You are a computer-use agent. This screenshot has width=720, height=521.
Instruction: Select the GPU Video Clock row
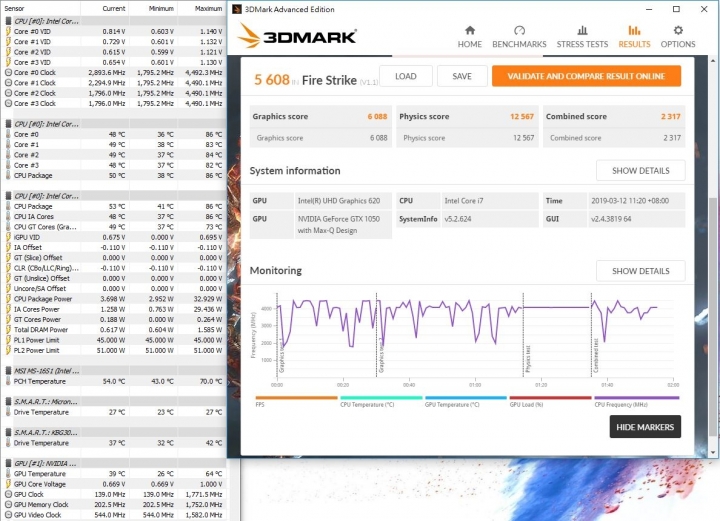113,515
